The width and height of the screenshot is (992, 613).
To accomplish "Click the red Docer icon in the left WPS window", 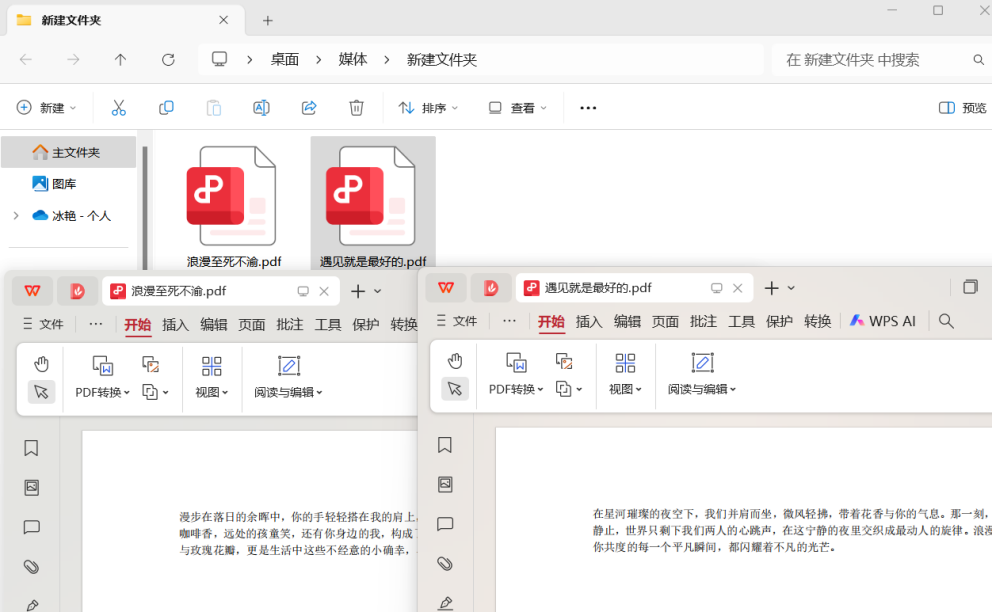I will (x=77, y=291).
